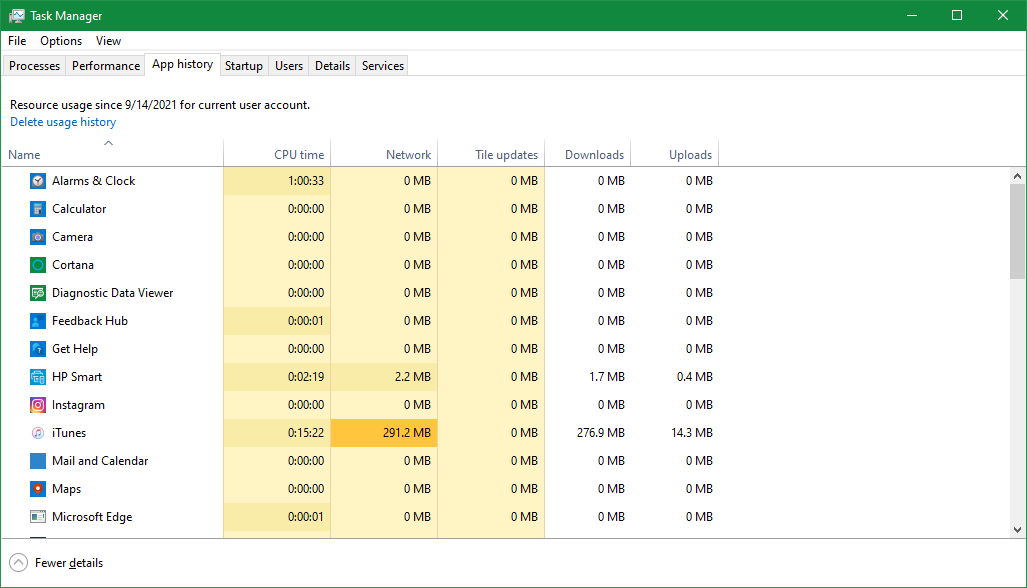The width and height of the screenshot is (1027, 588).
Task: Click the Delete usage history link
Action: pos(62,121)
